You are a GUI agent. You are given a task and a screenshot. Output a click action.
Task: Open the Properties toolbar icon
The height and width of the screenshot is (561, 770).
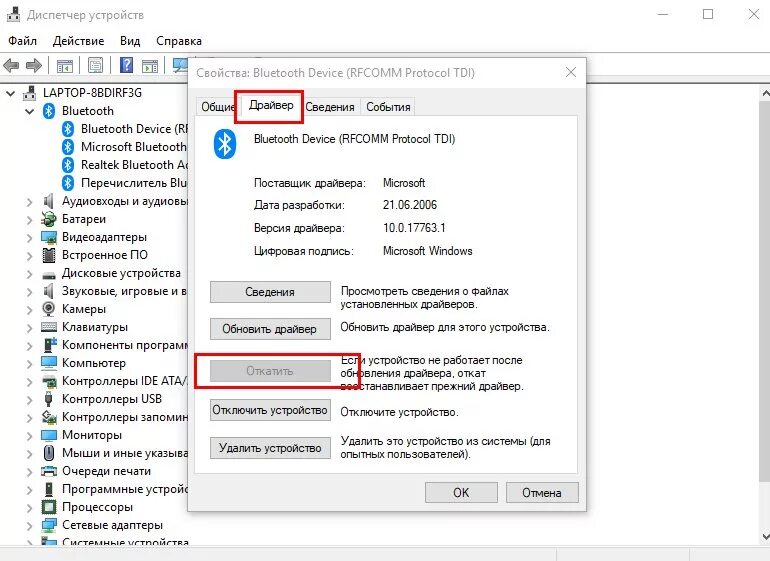pos(95,65)
